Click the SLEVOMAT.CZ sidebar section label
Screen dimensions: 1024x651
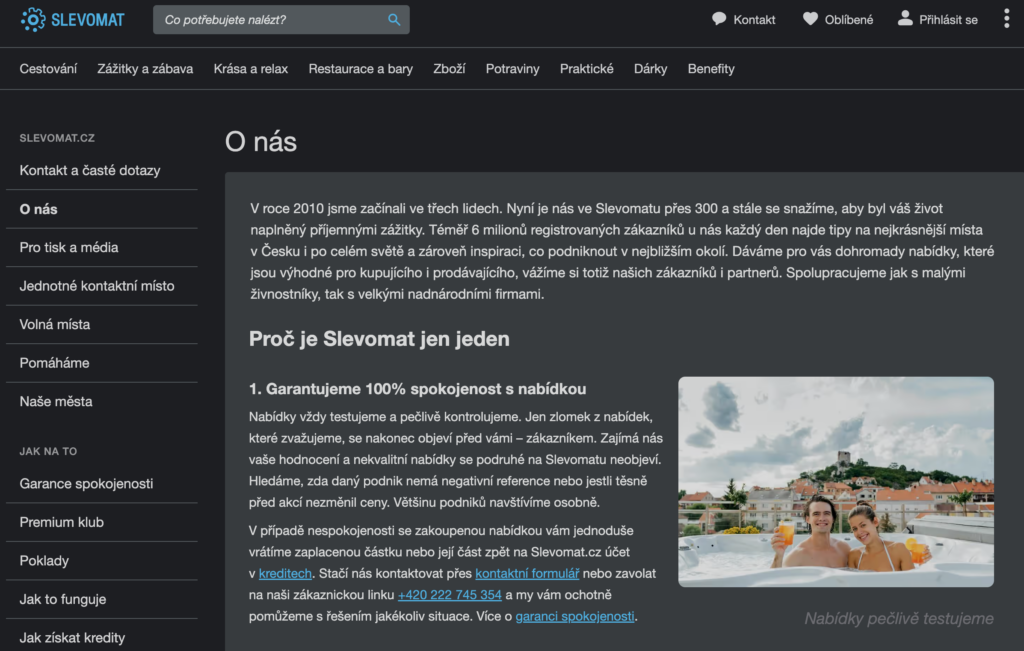coord(57,138)
